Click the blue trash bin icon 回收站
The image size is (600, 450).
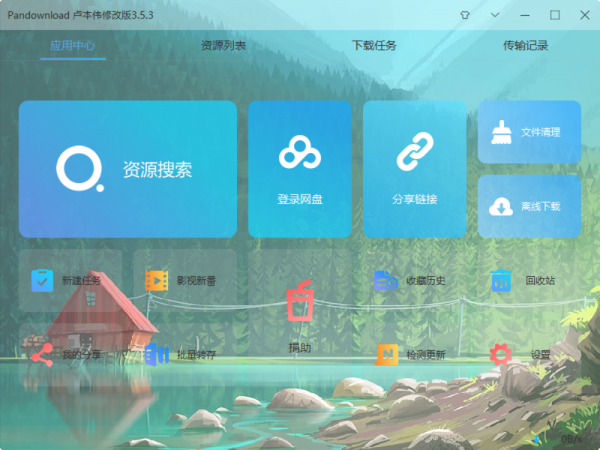click(x=501, y=280)
